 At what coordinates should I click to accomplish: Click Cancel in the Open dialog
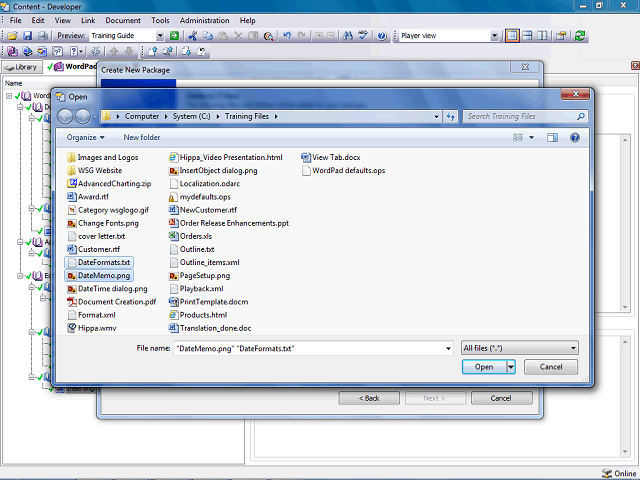[551, 367]
